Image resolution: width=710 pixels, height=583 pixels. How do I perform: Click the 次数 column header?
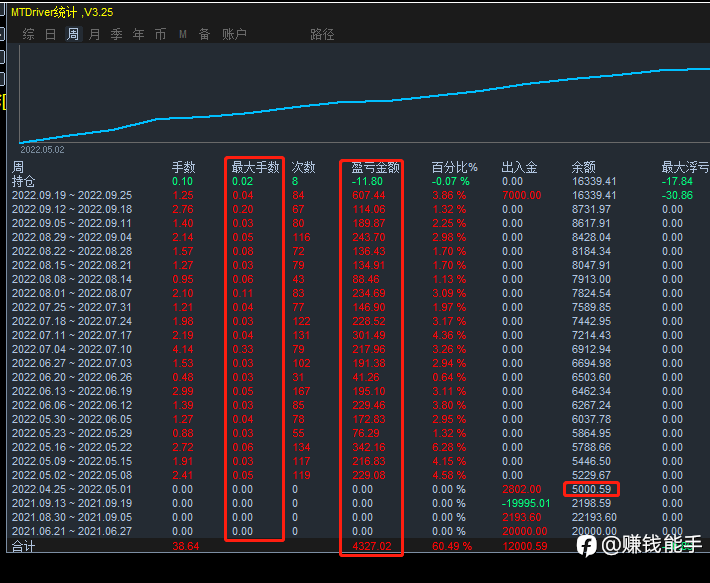point(303,167)
